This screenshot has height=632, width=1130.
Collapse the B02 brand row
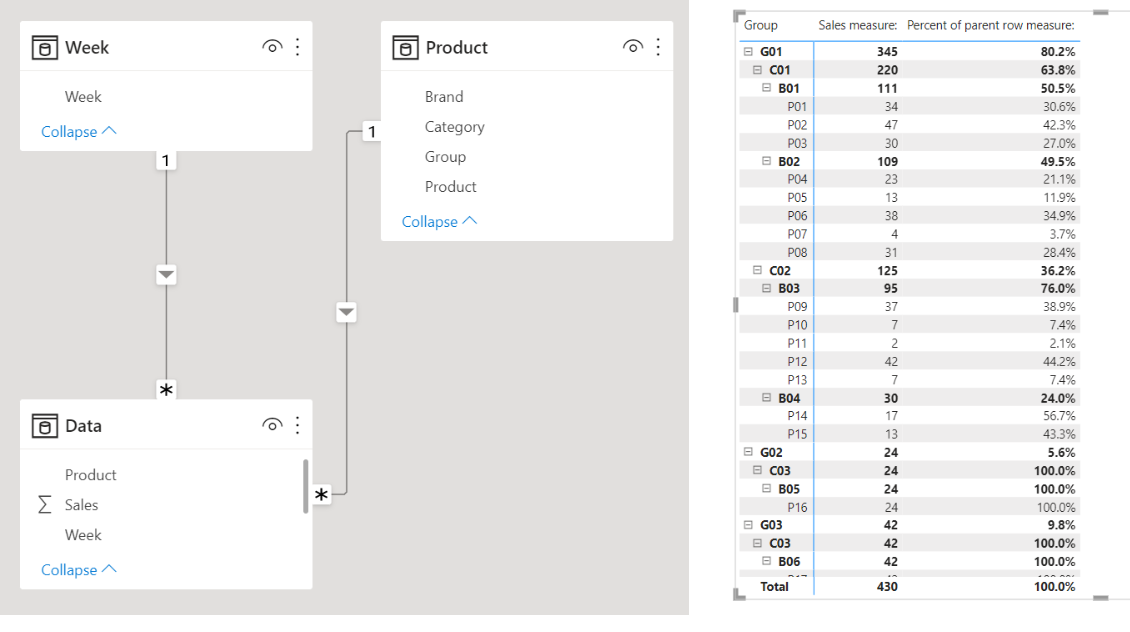tap(767, 161)
